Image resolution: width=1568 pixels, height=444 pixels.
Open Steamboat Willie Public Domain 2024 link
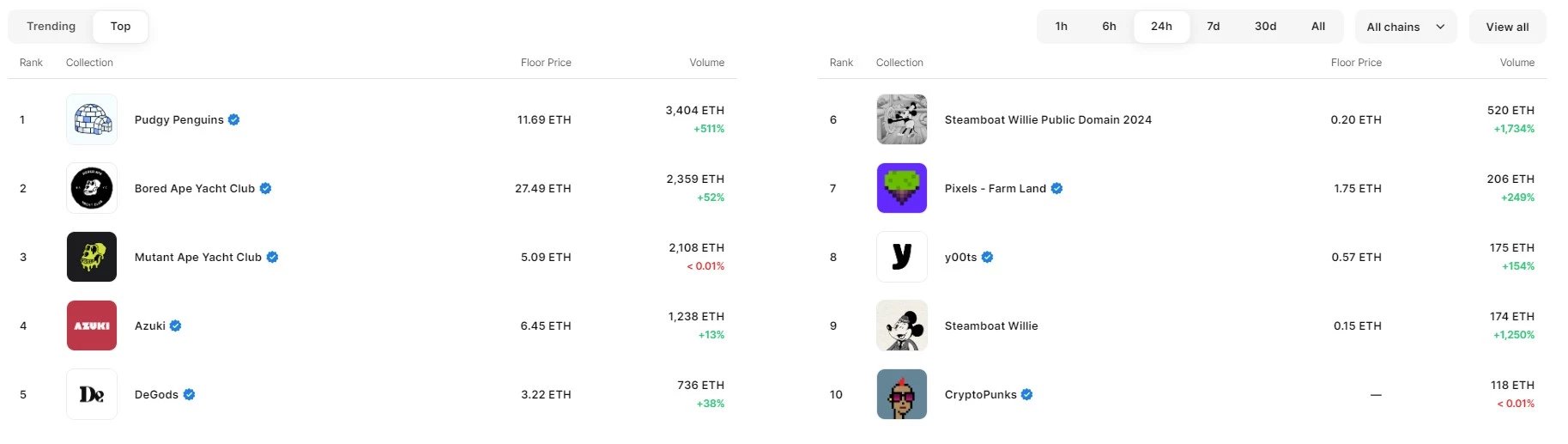1048,119
